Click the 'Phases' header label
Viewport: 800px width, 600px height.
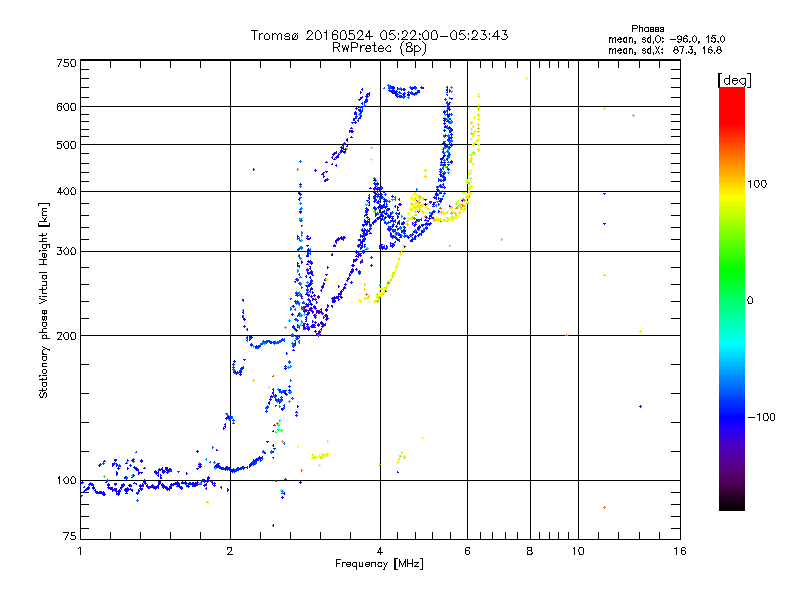click(x=647, y=29)
